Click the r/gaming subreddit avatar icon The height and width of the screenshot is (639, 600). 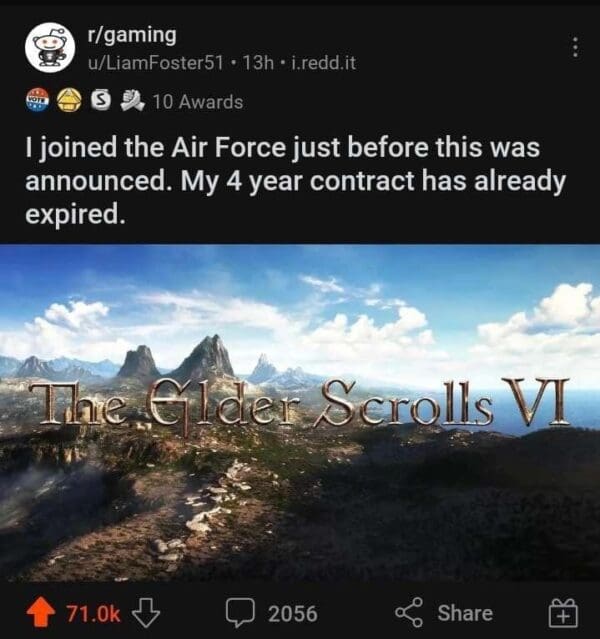tap(50, 48)
